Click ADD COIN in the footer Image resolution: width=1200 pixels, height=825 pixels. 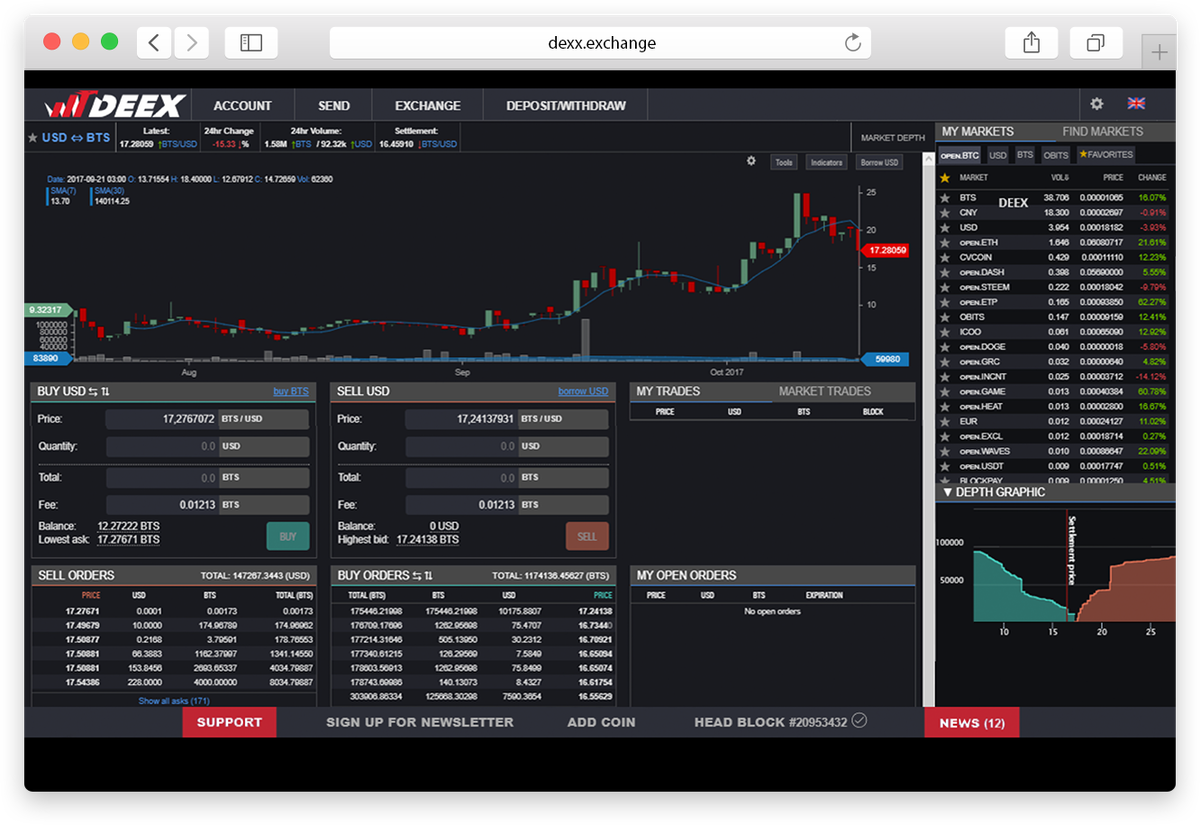(x=601, y=722)
